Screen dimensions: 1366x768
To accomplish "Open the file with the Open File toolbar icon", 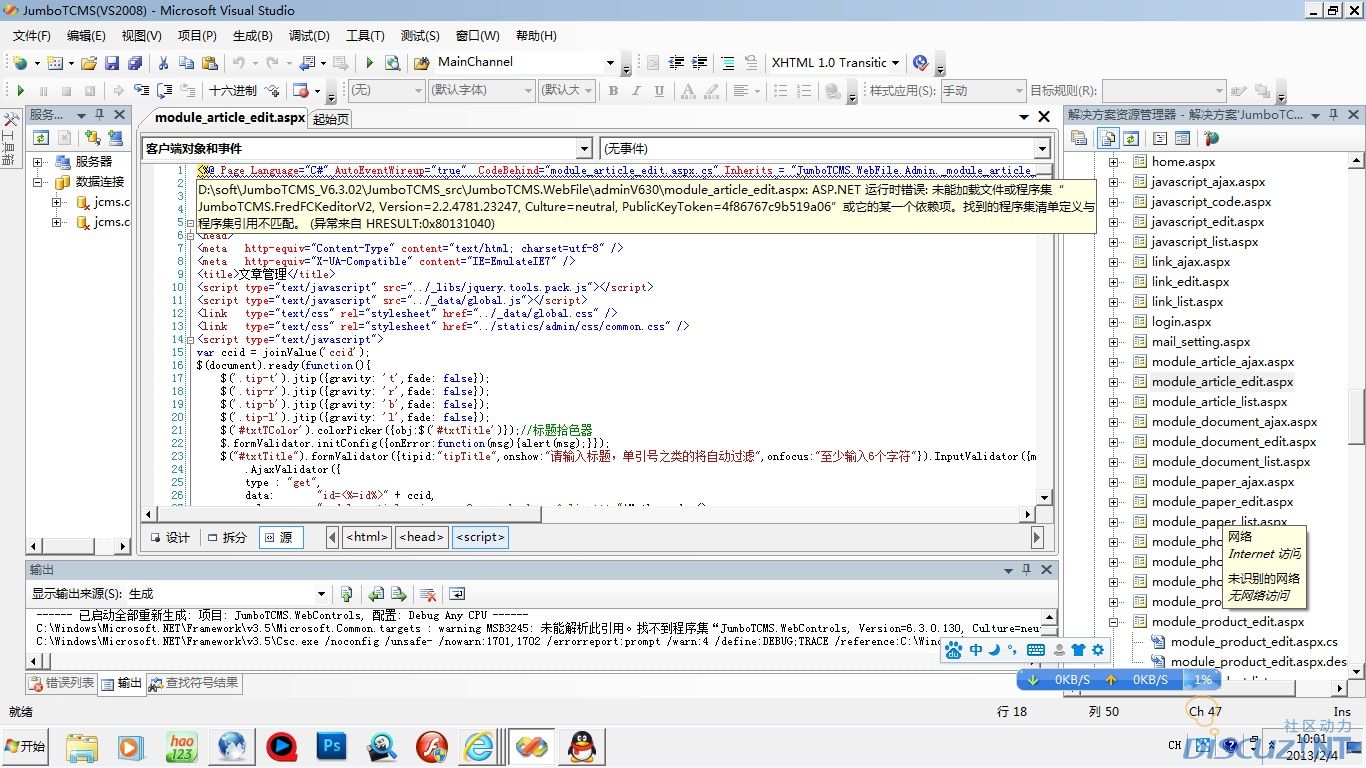I will 89,63.
